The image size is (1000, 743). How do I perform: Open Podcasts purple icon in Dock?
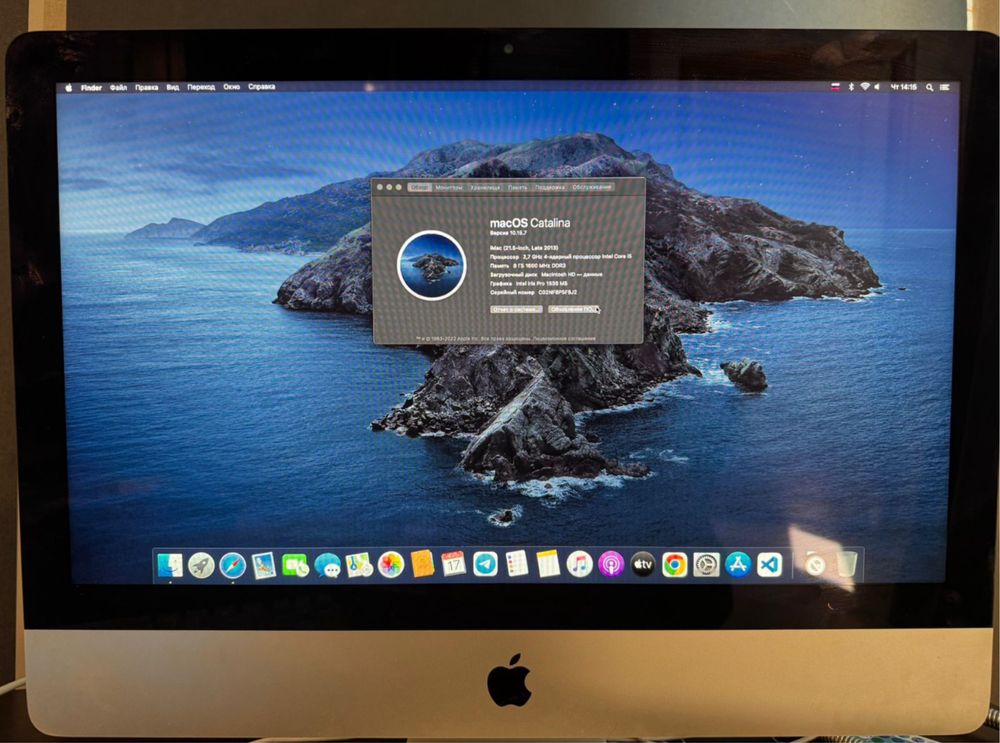pos(610,565)
